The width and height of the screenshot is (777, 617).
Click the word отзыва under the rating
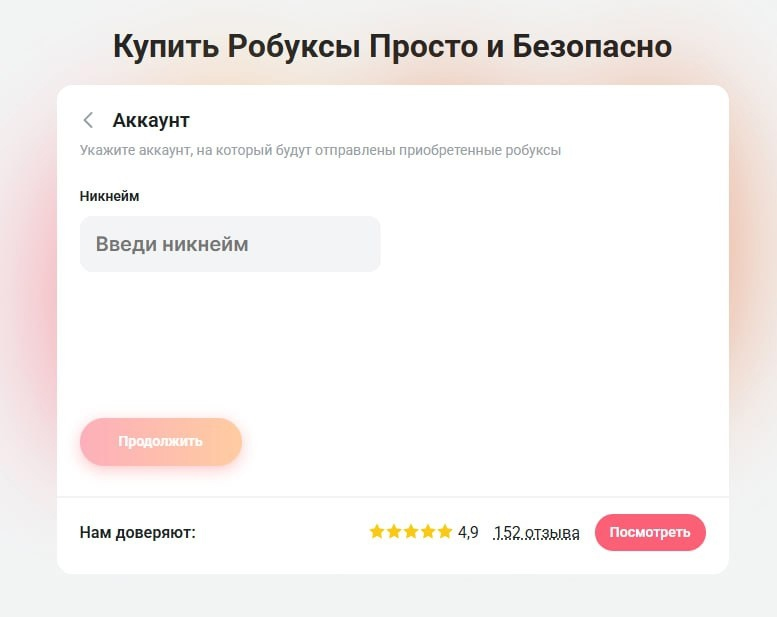click(x=552, y=532)
